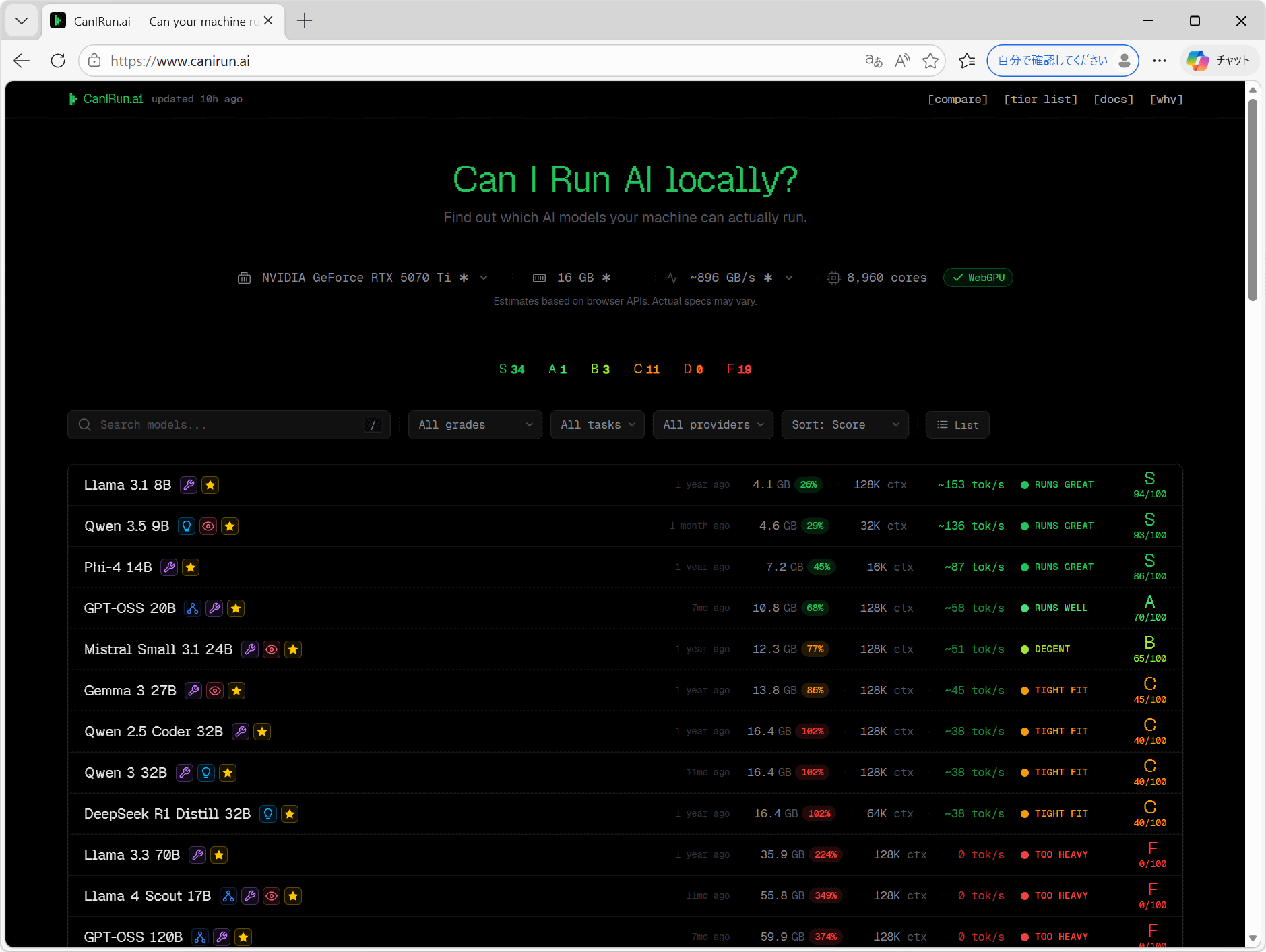Click the lightbulb reasoning icon on DeepSeek R1 Distill 32B
Viewport: 1266px width, 952px height.
click(x=268, y=814)
